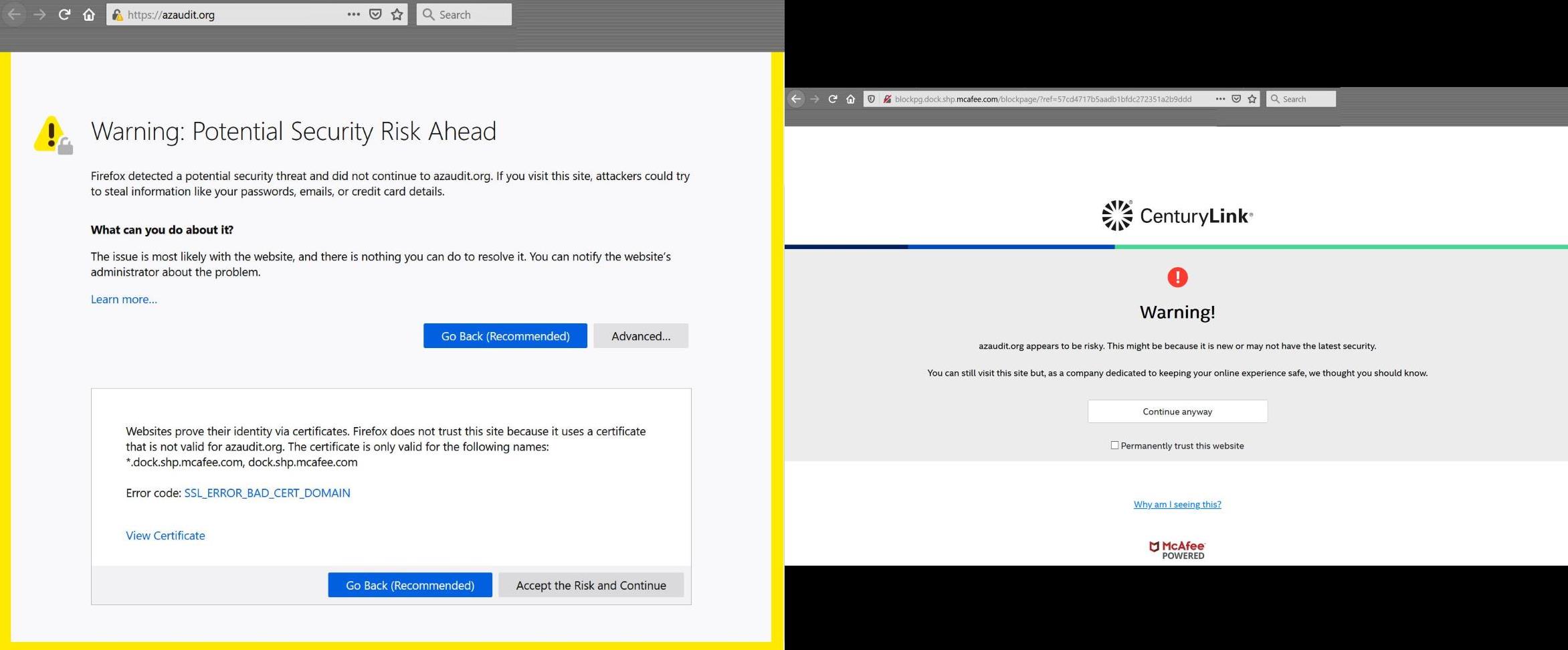Click the McAfee Powered logo
1568x650 pixels.
(1177, 550)
